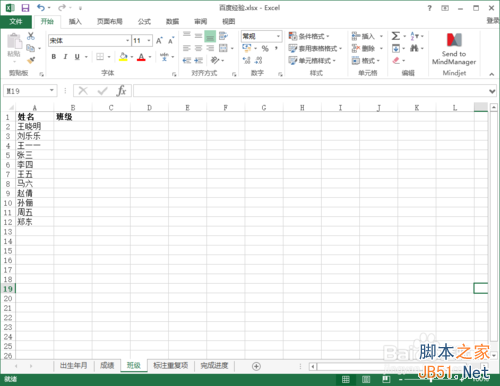This screenshot has width=500, height=386.
Task: Toggle top vertical alignment
Action: [x=187, y=35]
